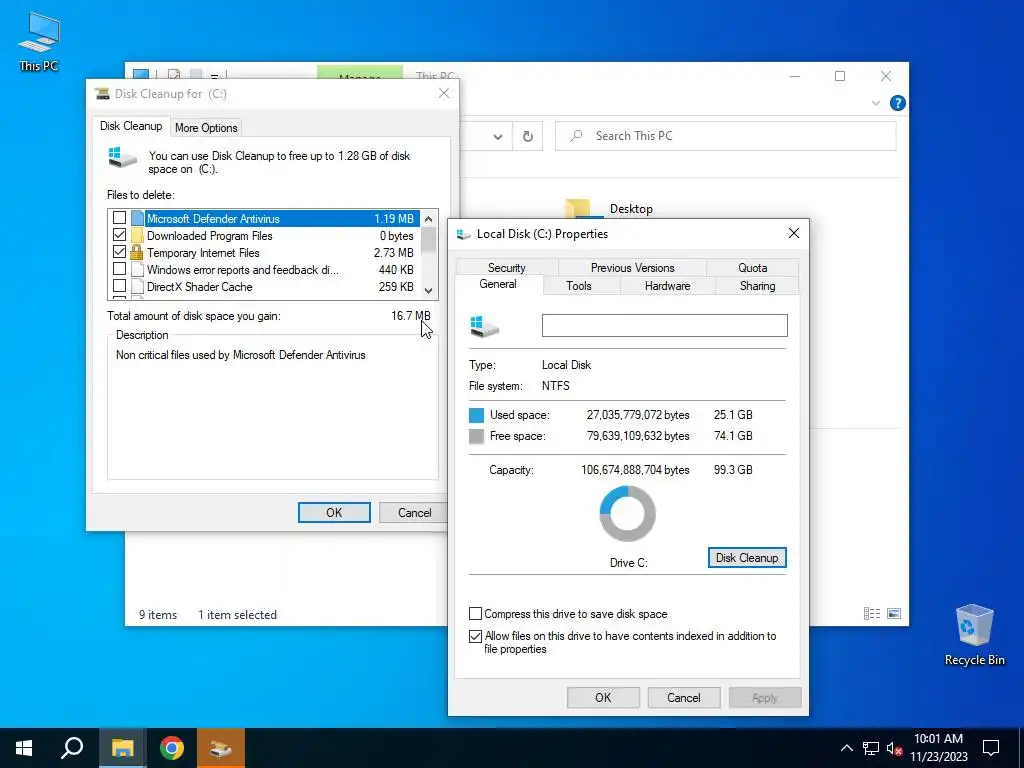The image size is (1024, 768).
Task: Click the Properties window title bar icon
Action: point(463,234)
